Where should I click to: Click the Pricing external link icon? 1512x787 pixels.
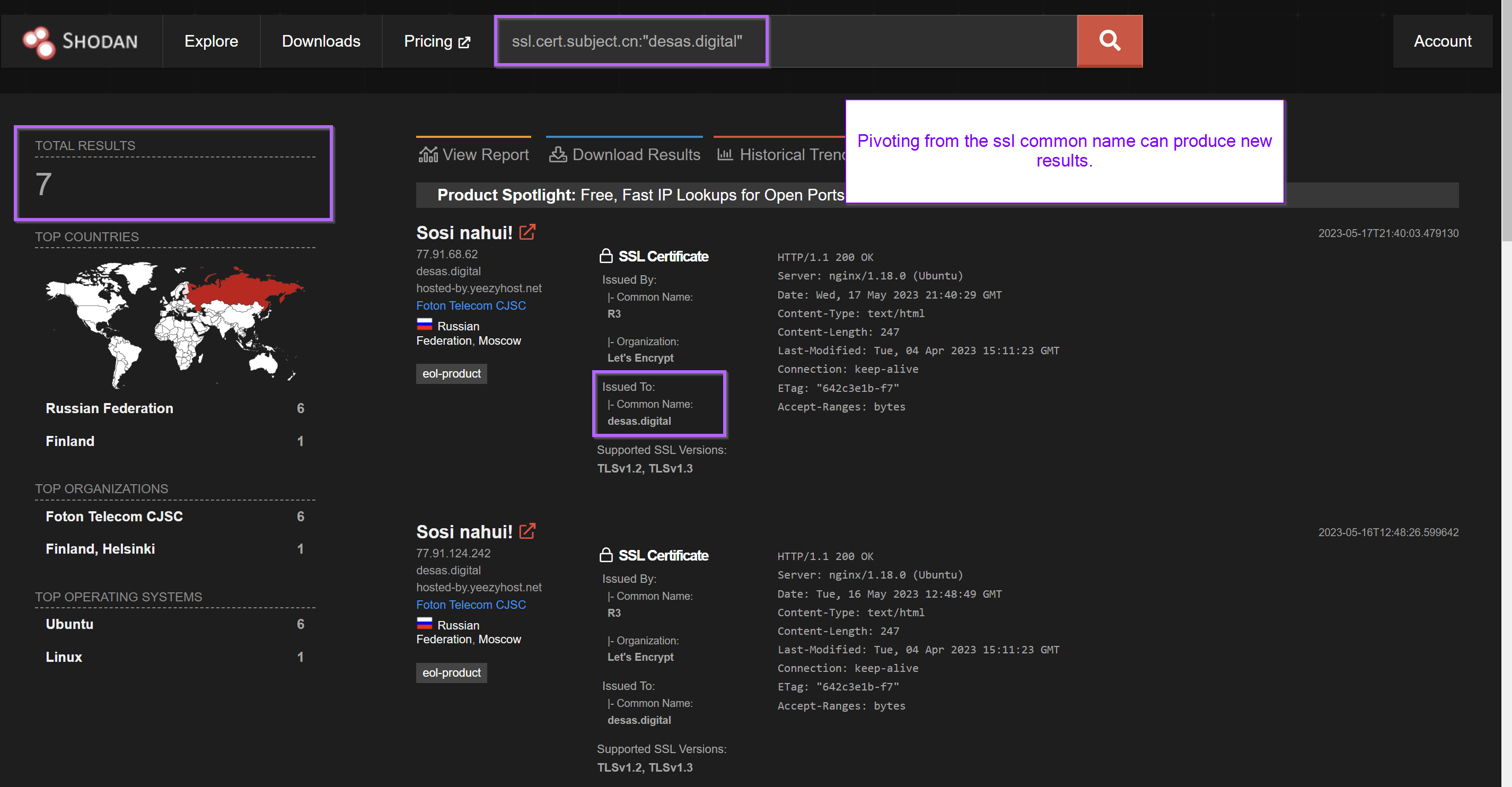click(x=464, y=42)
